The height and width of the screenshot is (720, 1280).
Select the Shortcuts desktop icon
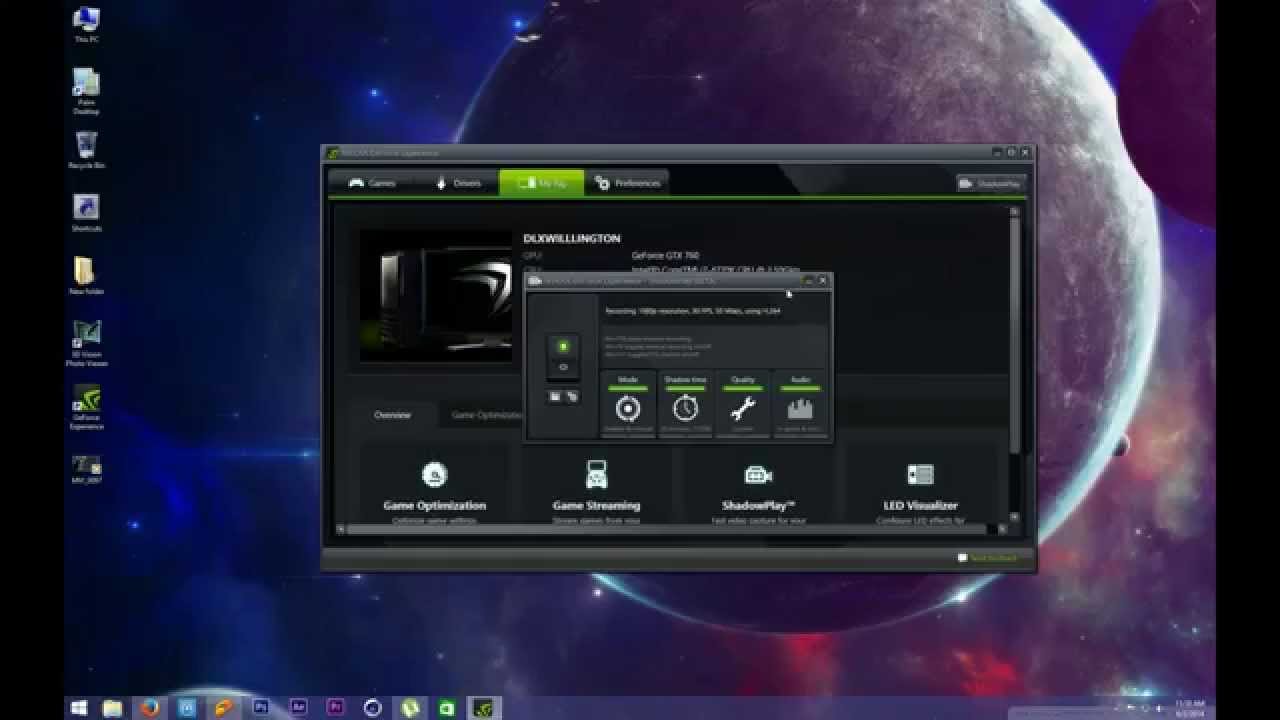pyautogui.click(x=87, y=213)
